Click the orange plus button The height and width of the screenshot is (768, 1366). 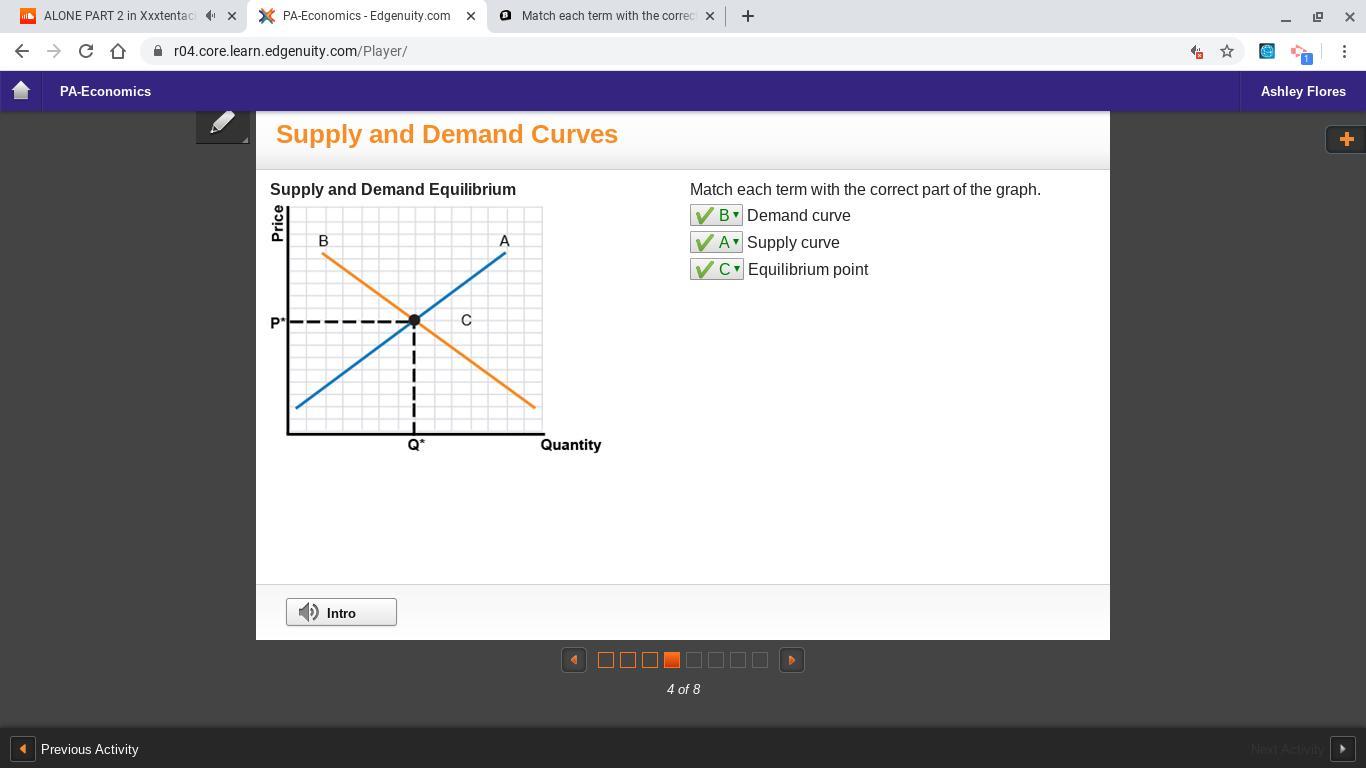[x=1346, y=139]
